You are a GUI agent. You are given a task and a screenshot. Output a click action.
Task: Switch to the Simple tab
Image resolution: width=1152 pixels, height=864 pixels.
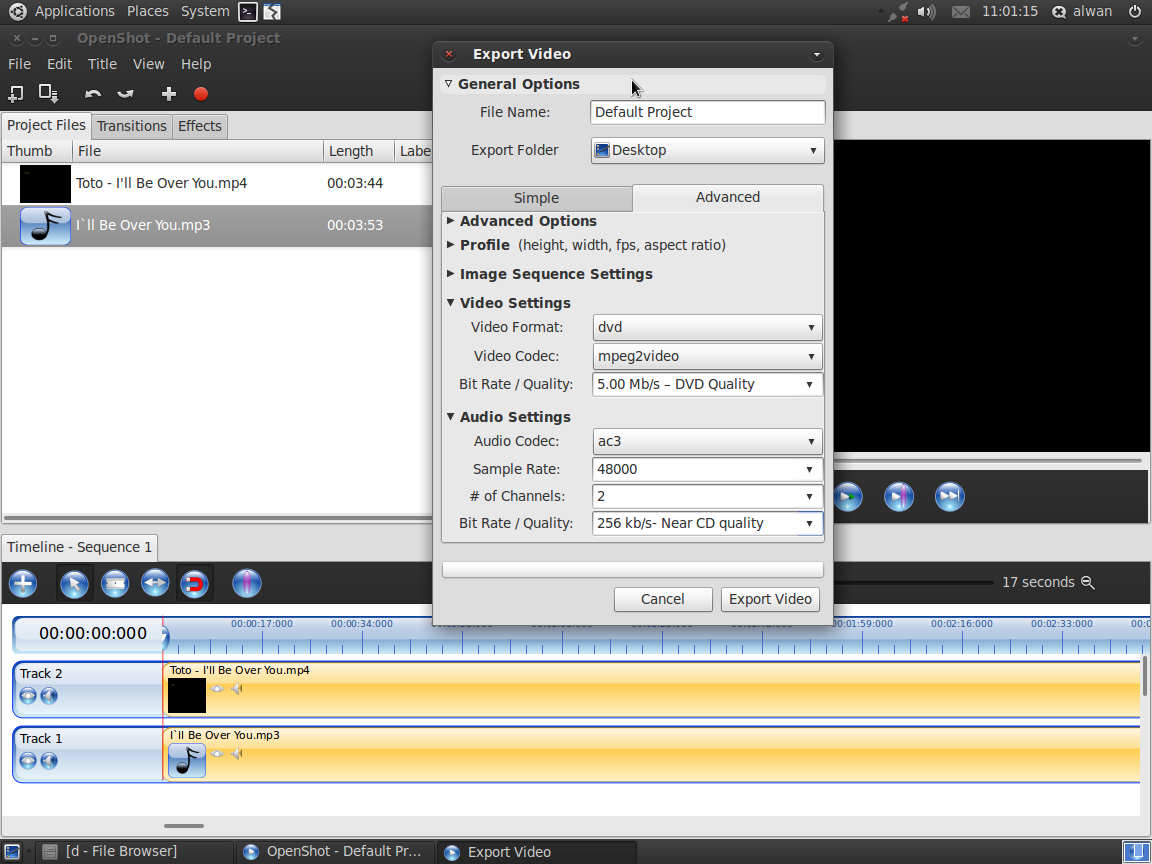tap(536, 198)
